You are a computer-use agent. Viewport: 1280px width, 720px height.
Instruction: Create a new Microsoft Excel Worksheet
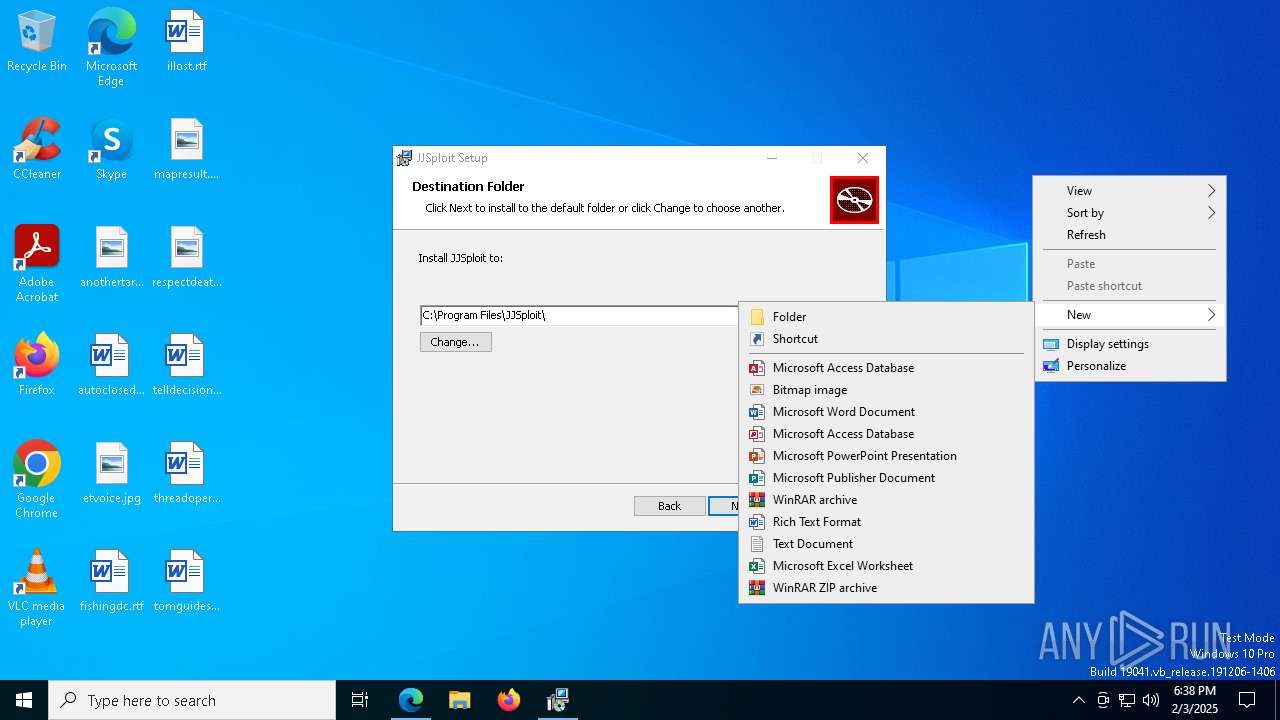[x=886, y=566]
